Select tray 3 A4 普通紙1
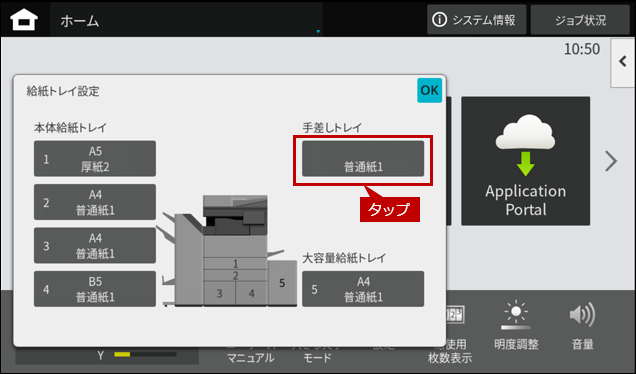 coord(95,245)
